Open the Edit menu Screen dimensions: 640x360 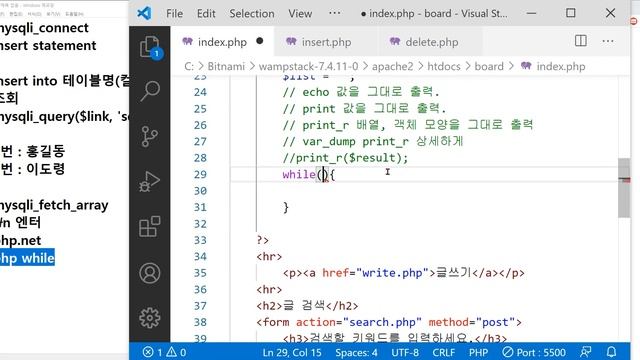click(206, 13)
